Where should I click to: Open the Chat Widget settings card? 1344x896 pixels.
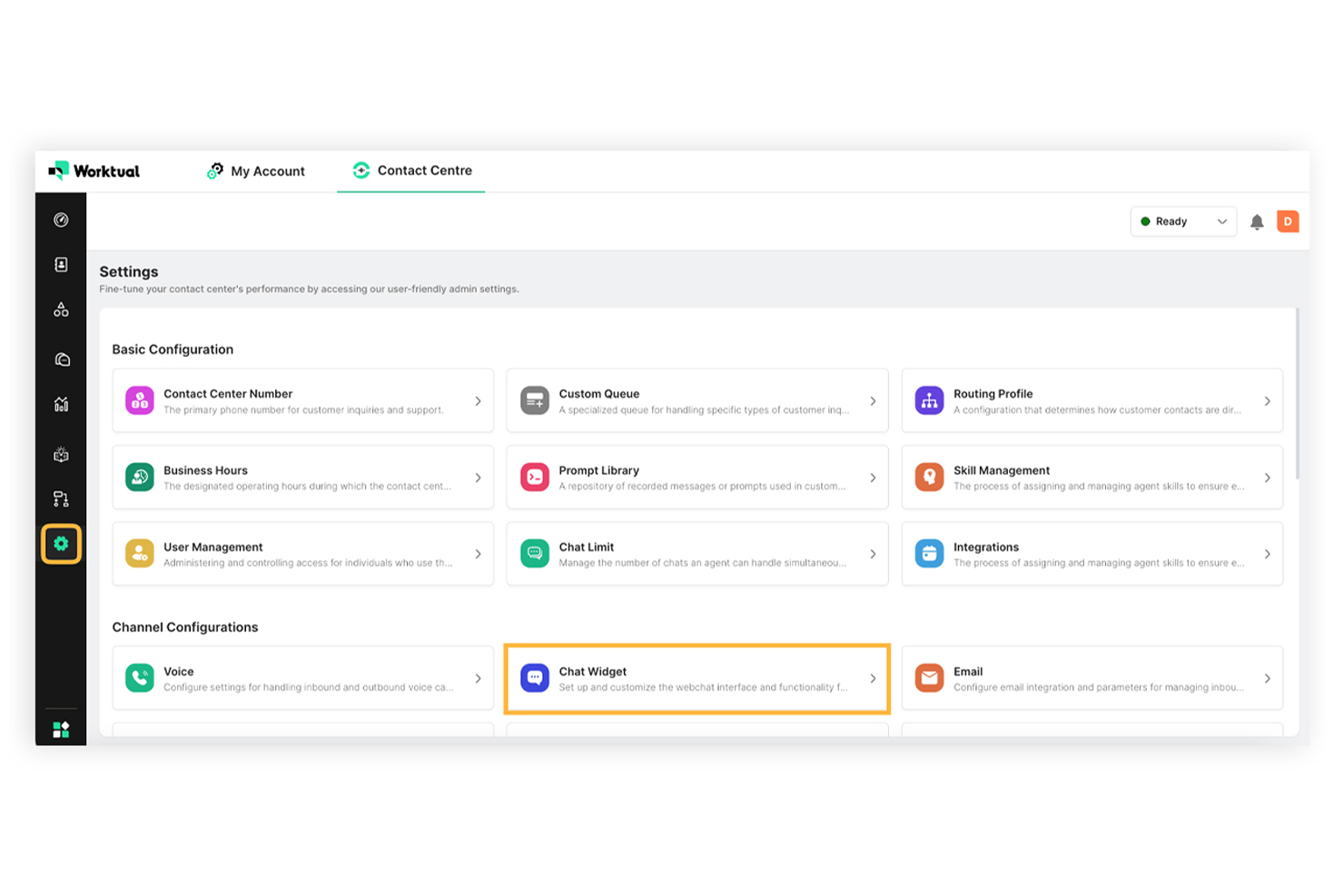[x=697, y=679]
